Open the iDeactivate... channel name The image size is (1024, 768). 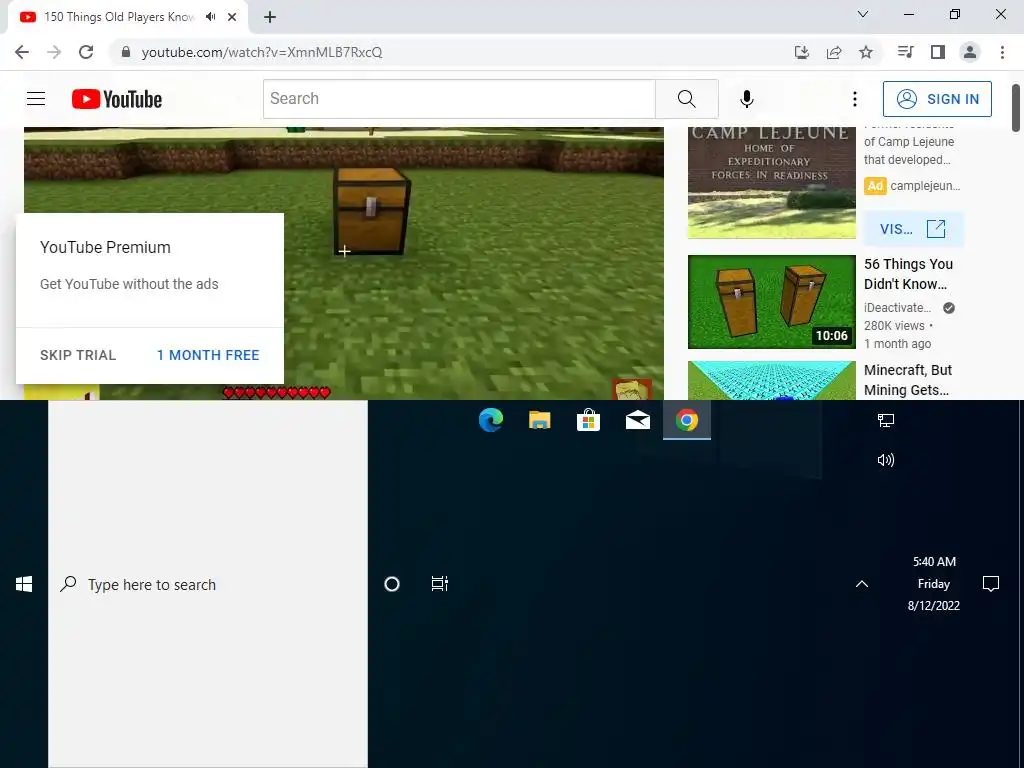click(x=897, y=308)
